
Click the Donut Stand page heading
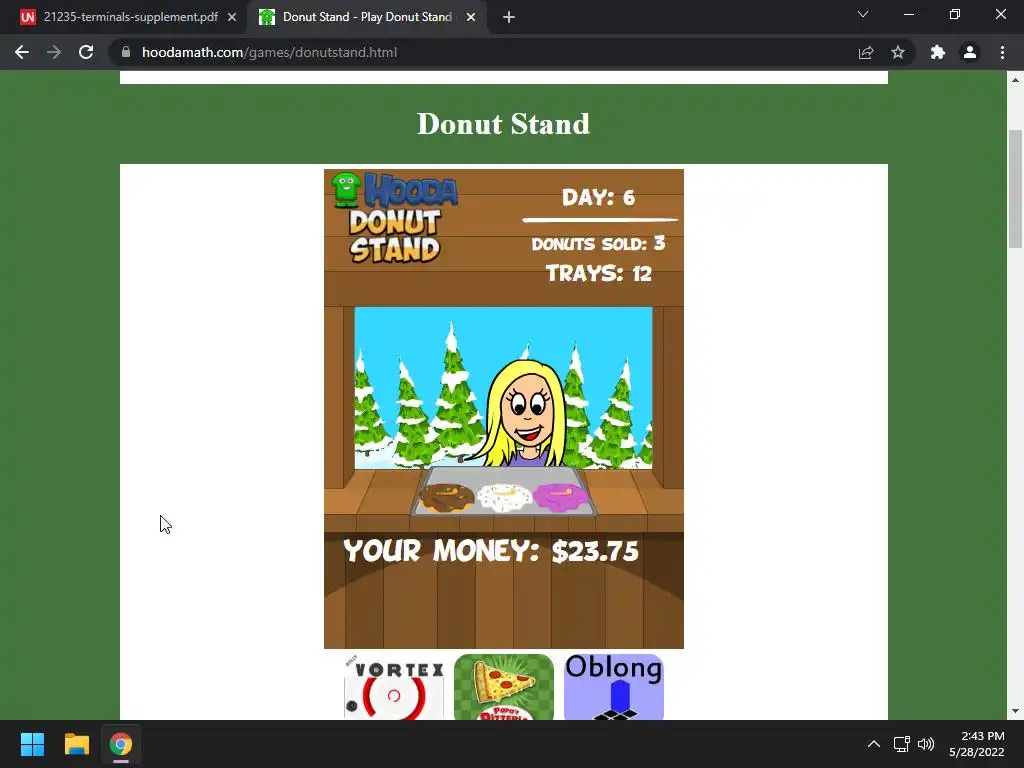coord(504,124)
